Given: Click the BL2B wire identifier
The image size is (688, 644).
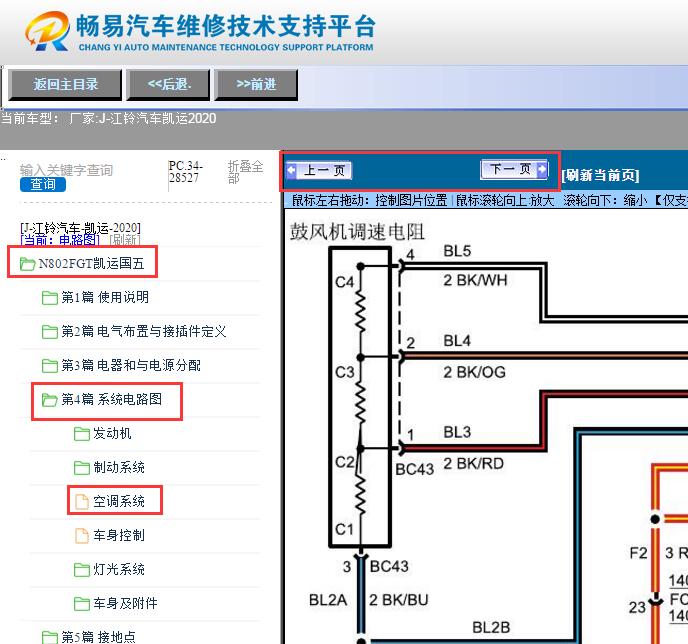Looking at the screenshot, I should 491,627.
